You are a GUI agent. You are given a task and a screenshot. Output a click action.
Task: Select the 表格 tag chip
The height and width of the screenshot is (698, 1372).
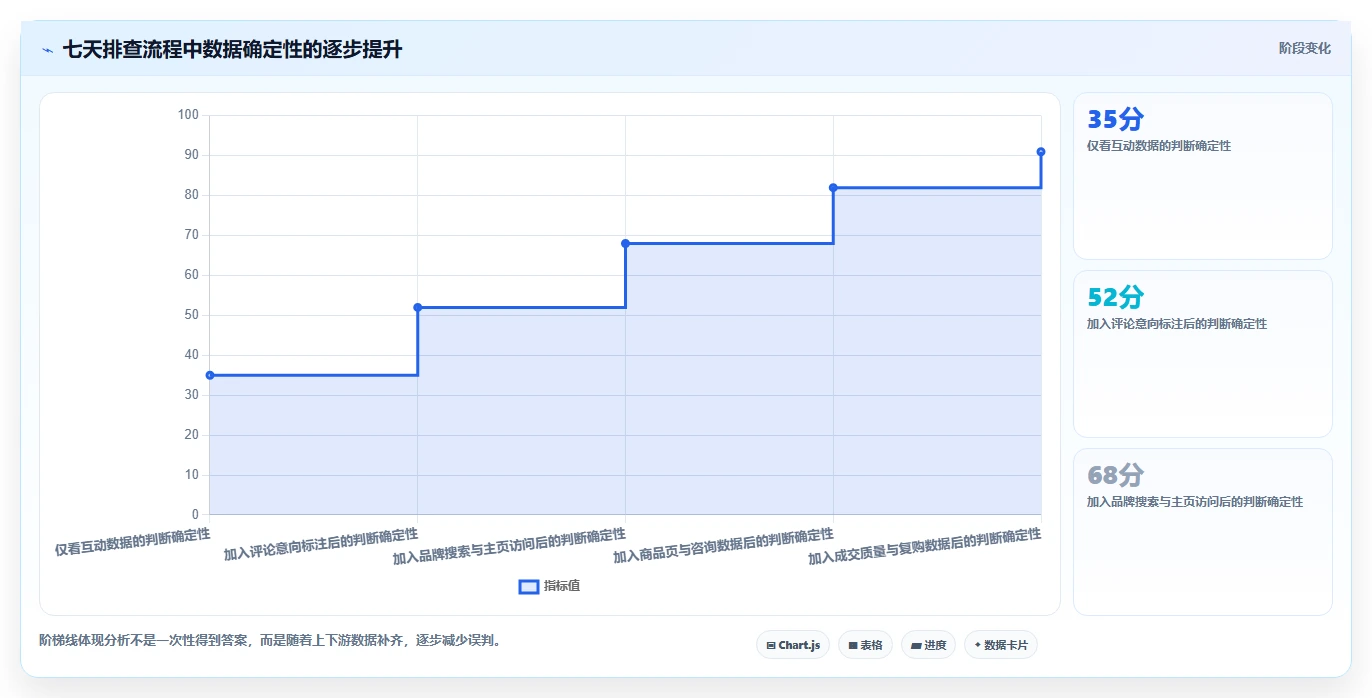865,645
